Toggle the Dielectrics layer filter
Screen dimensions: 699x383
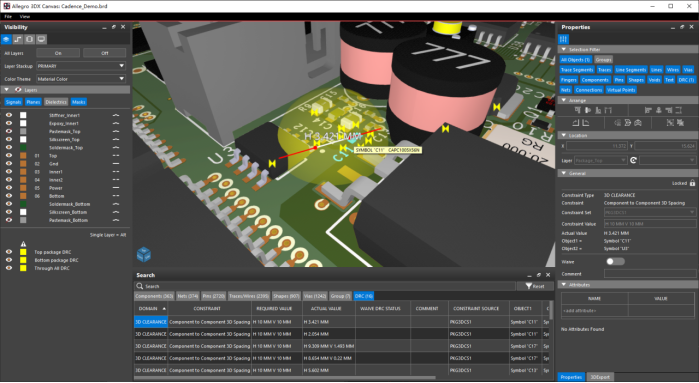[56, 102]
